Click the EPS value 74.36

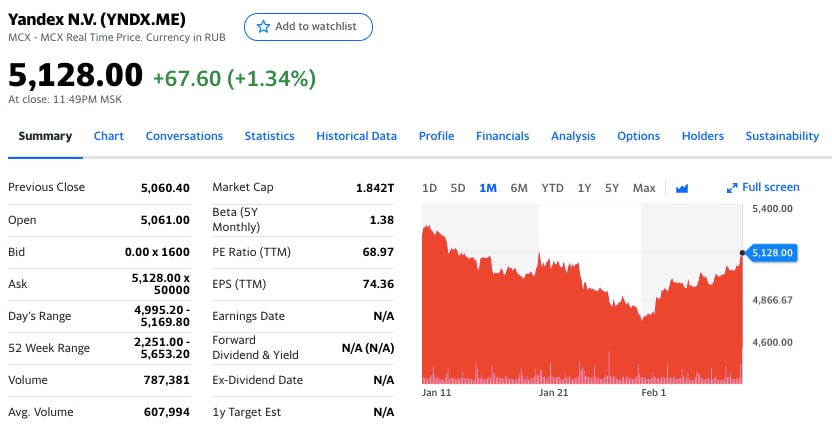point(378,284)
